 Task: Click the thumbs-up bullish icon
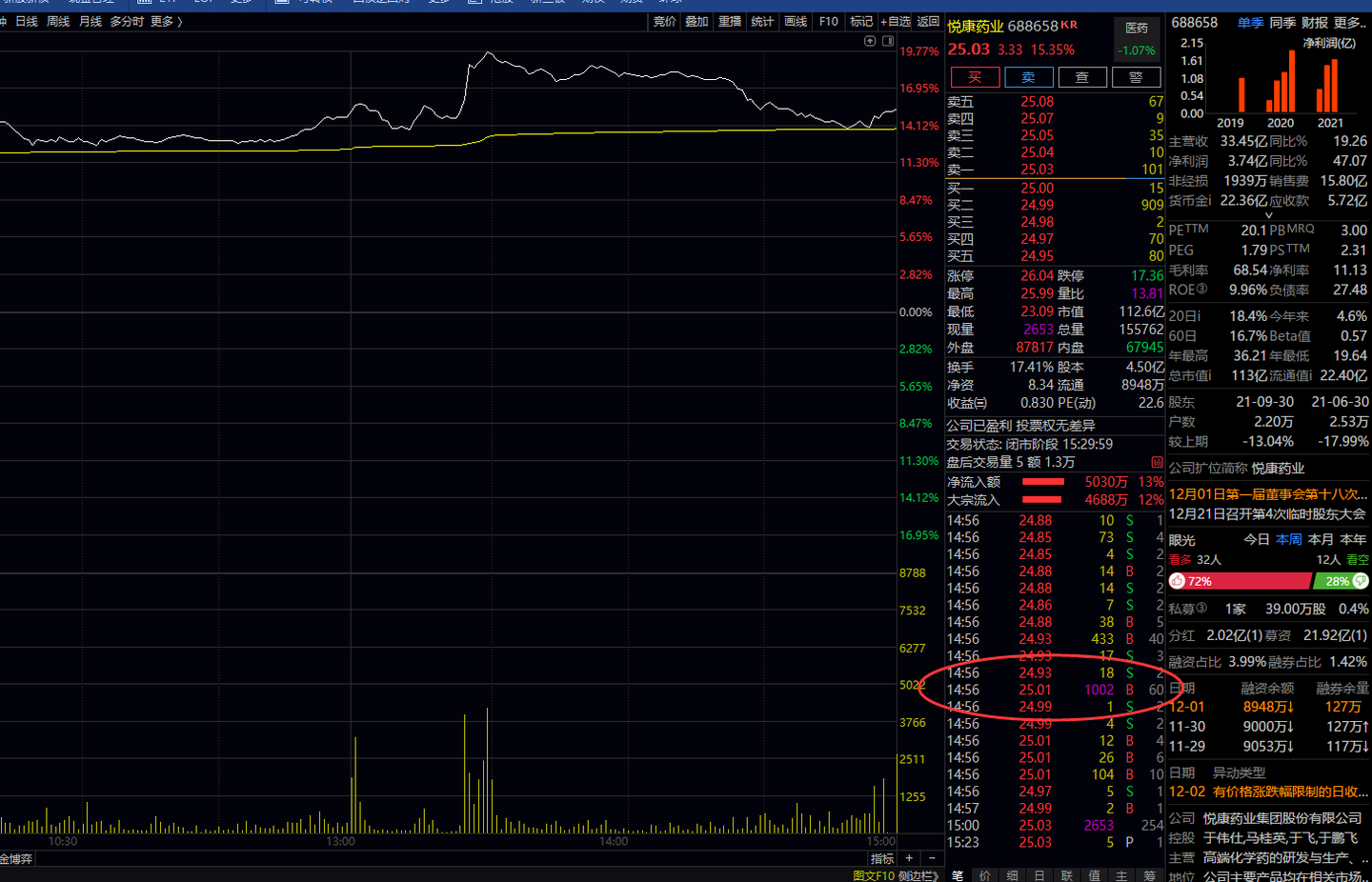tap(1178, 581)
